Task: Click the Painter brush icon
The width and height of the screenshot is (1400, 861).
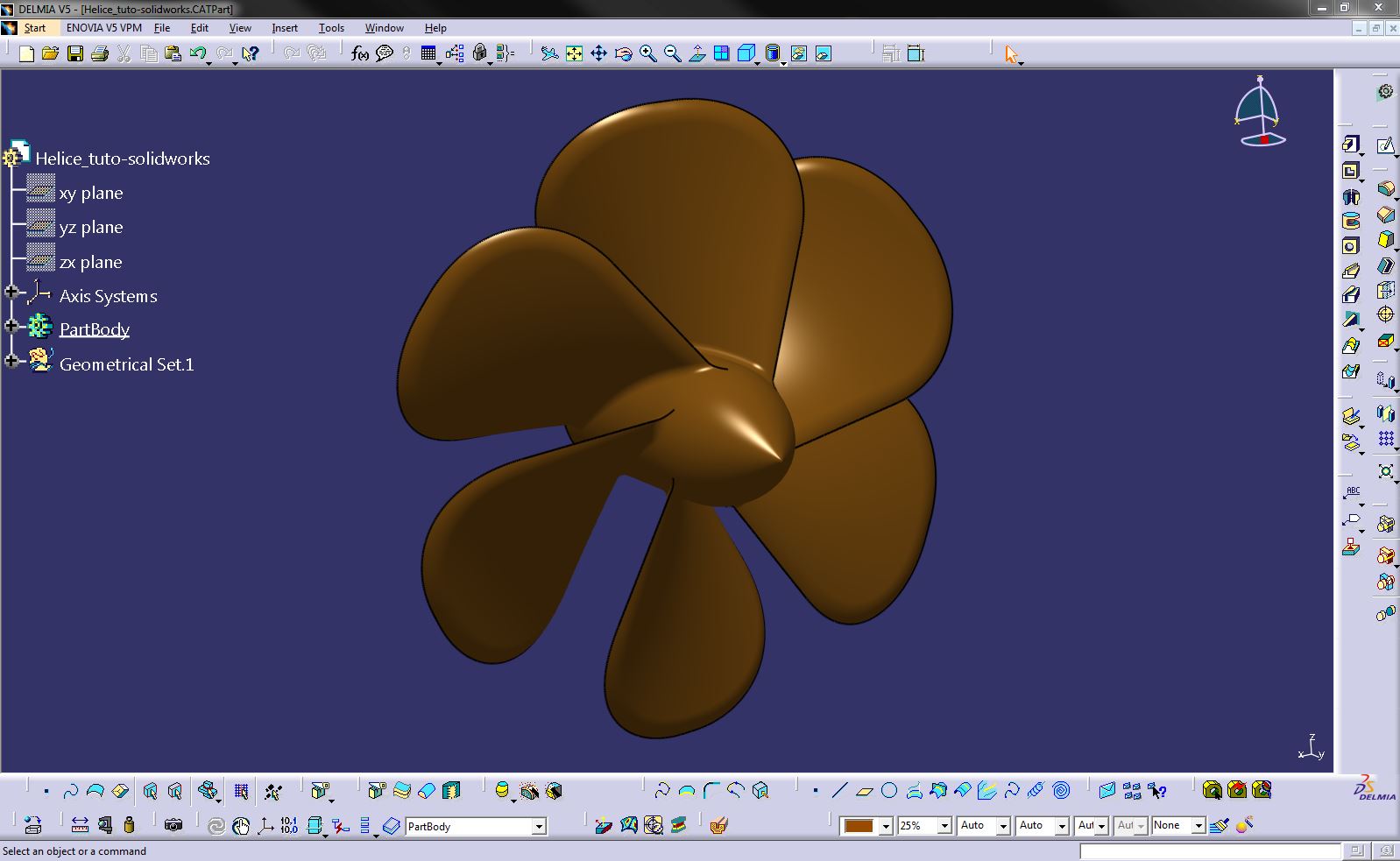Action: [1219, 825]
